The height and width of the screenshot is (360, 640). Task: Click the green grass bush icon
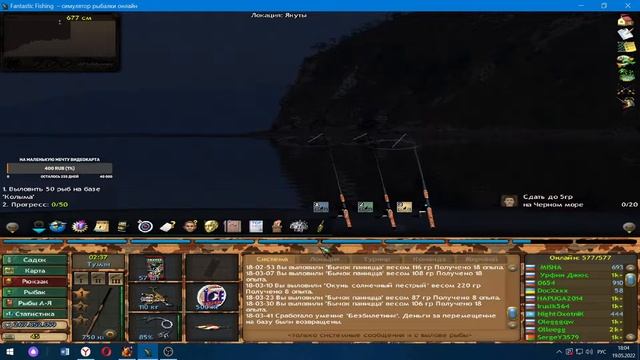[627, 74]
